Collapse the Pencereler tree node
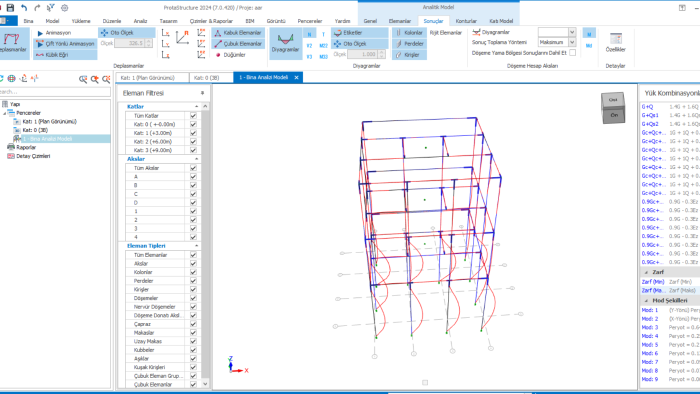700x394 pixels. coord(4,113)
